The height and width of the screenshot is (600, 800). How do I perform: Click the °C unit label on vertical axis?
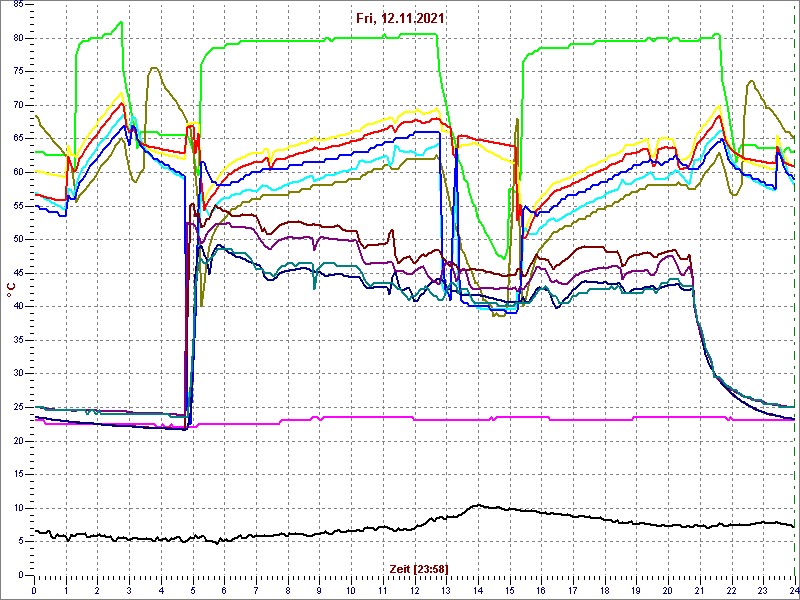point(11,291)
